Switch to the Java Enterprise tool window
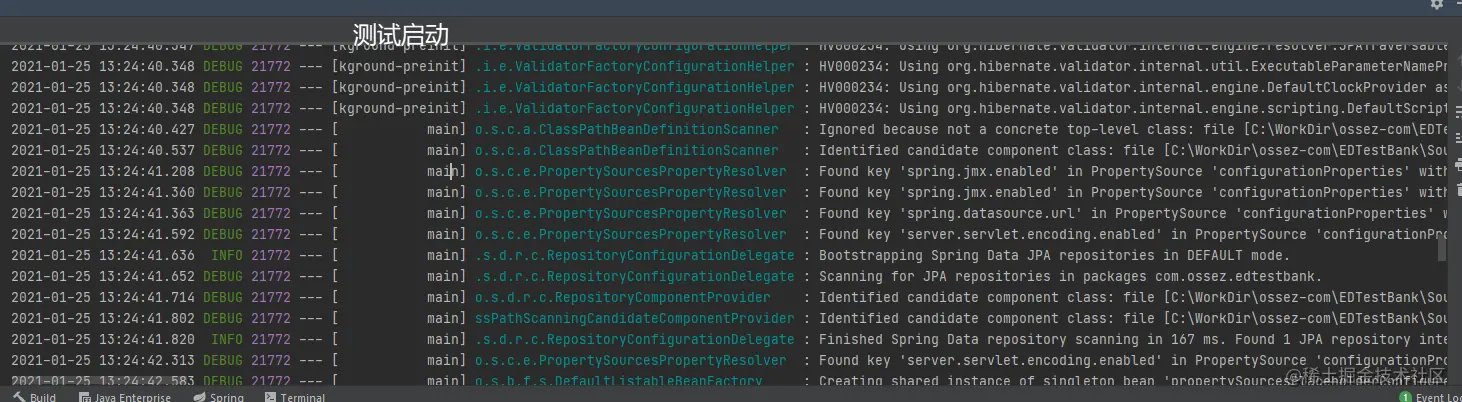The width and height of the screenshot is (1462, 402). point(124,397)
